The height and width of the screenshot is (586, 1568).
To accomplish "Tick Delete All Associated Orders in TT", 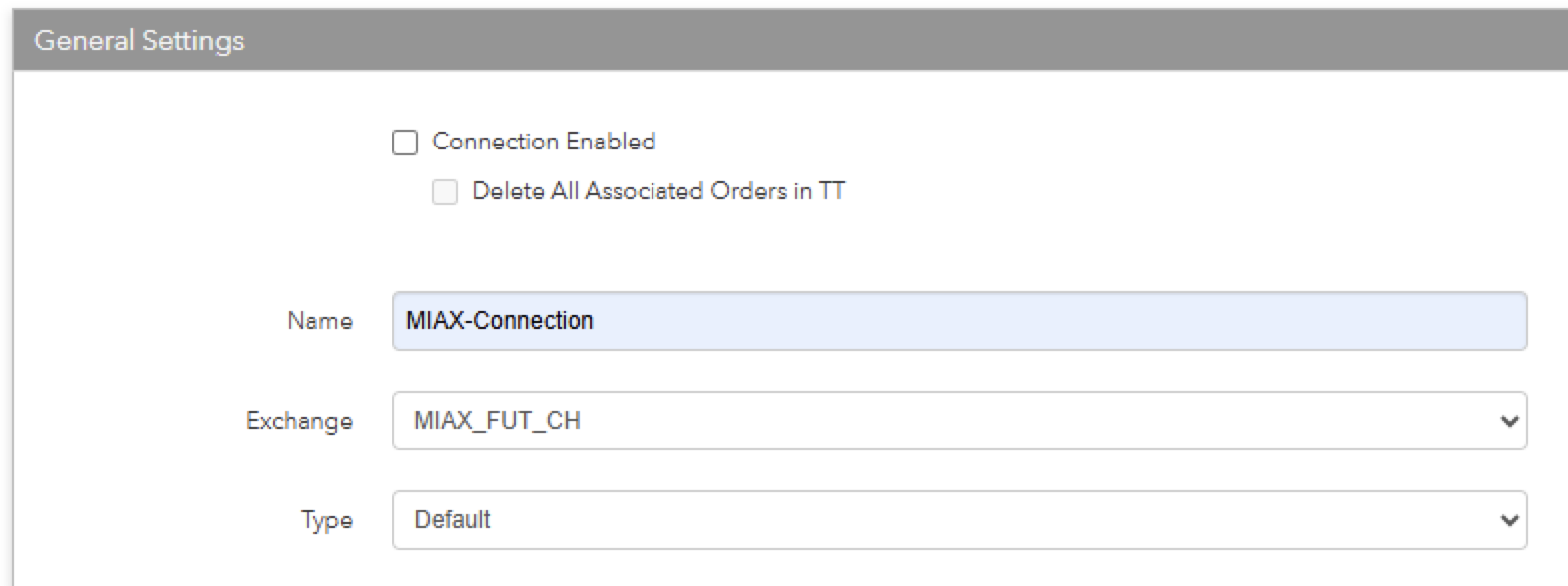I will (445, 192).
